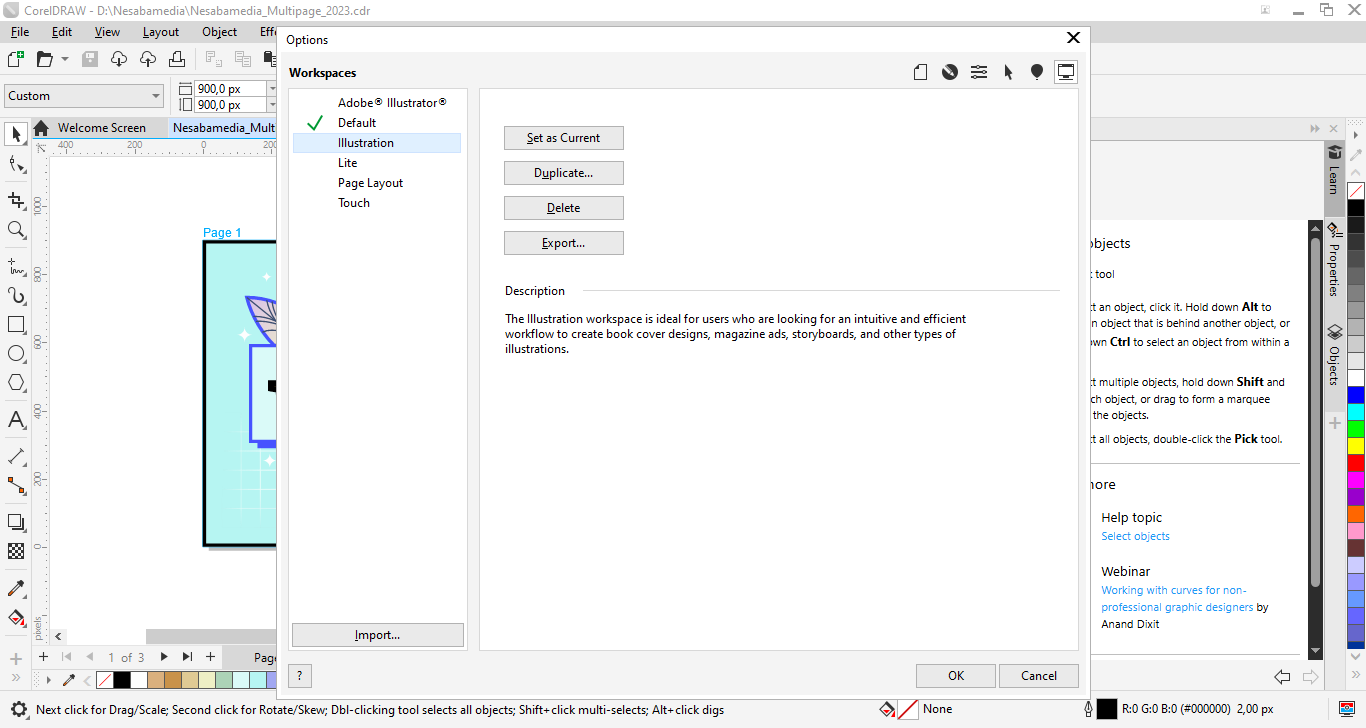Open the Document options page icon
The width and height of the screenshot is (1366, 728).
coord(920,72)
